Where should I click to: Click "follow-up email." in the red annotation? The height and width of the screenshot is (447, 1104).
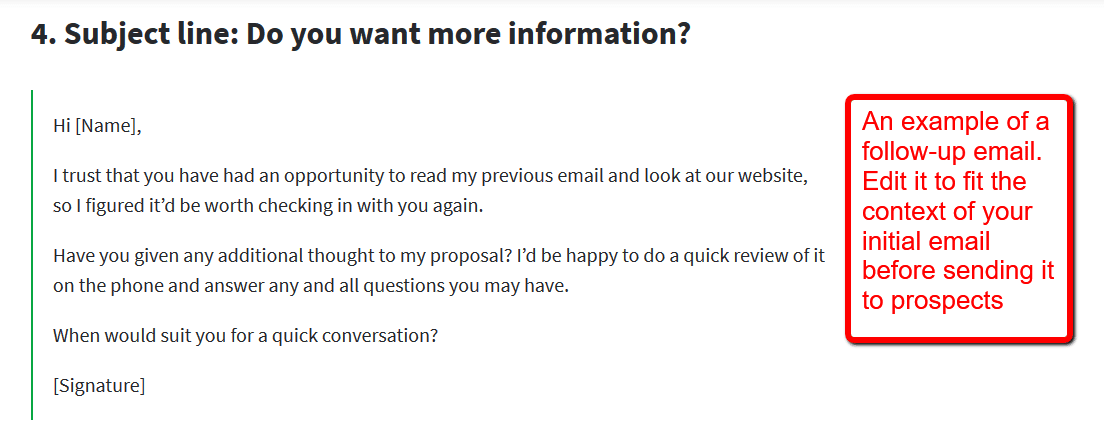(x=951, y=152)
